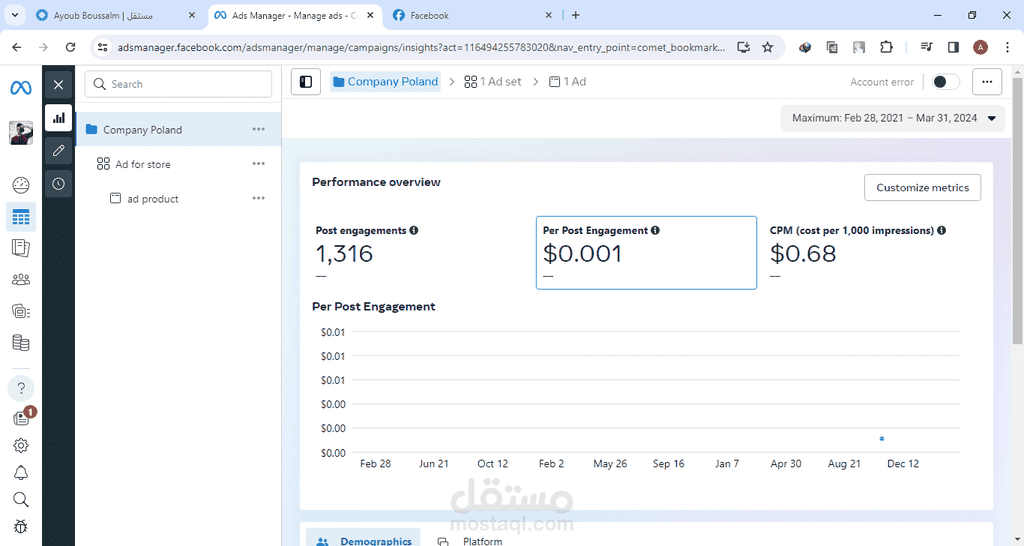Select the Post engagements metric card
This screenshot has width=1024, height=546.
tap(419, 253)
